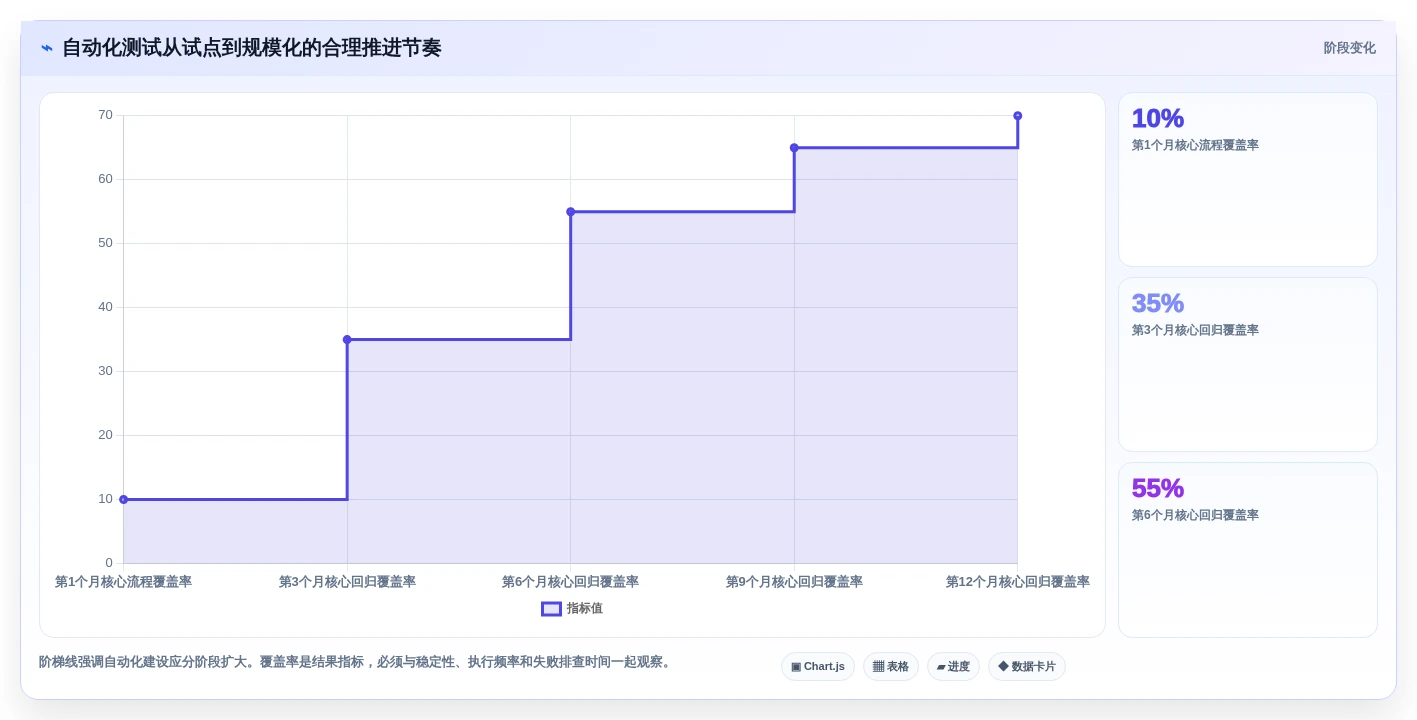Click the y-axis value 70
The image size is (1417, 720).
105,115
